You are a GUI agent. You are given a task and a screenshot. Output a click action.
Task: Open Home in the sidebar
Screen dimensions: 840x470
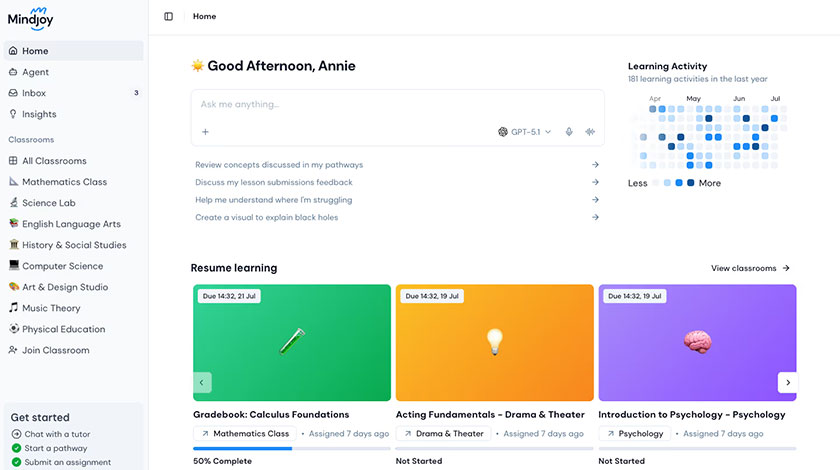[73, 51]
